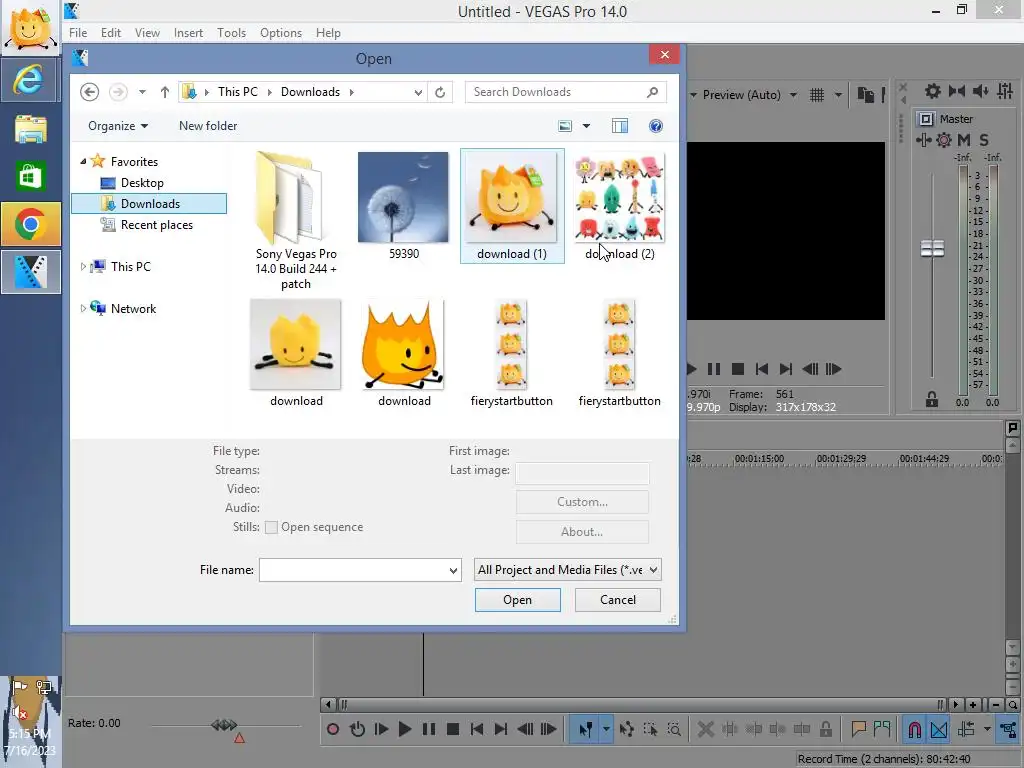Click the playback Rate slider
The width and height of the screenshot is (1024, 768).
(x=225, y=725)
